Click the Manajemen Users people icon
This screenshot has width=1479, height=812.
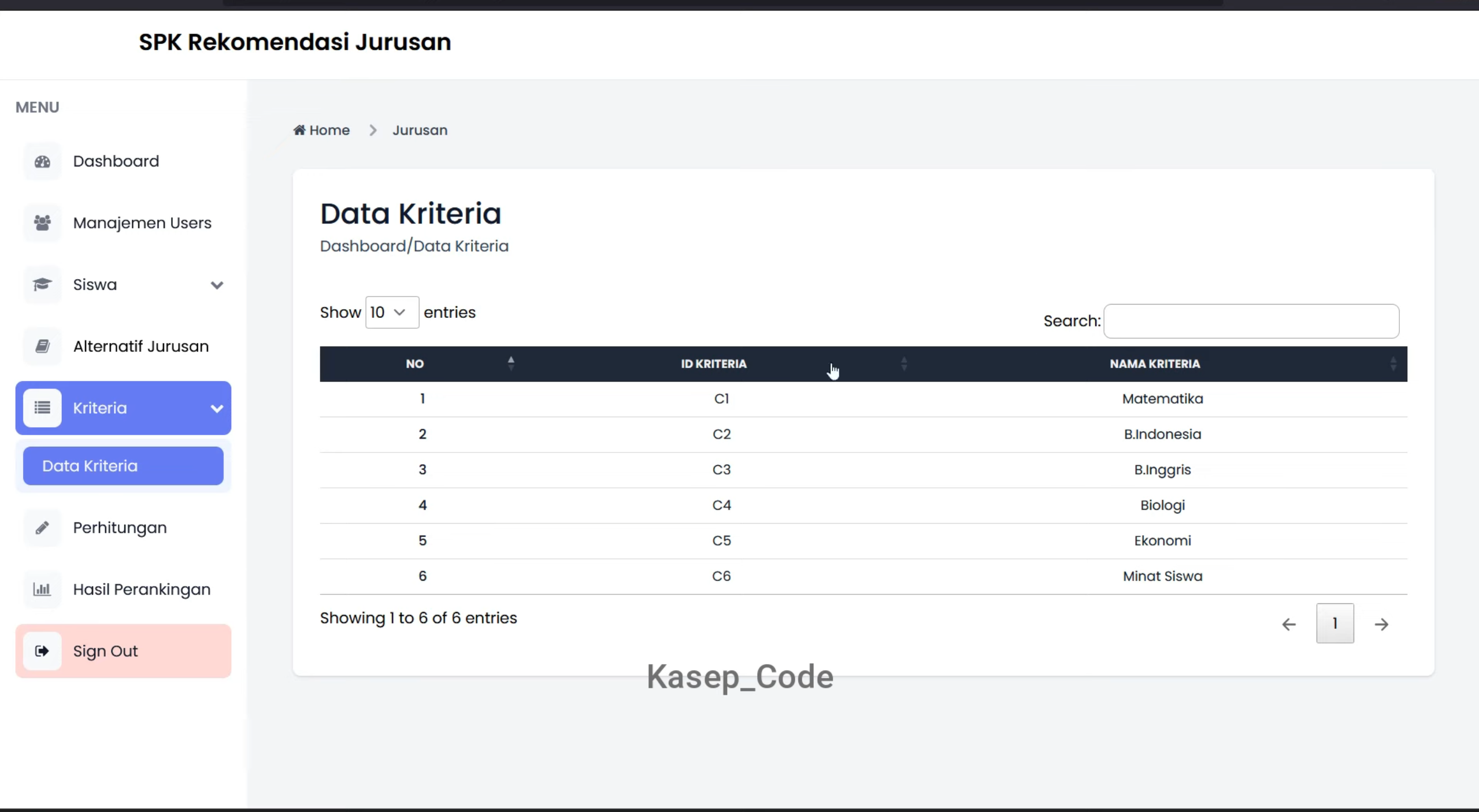42,223
